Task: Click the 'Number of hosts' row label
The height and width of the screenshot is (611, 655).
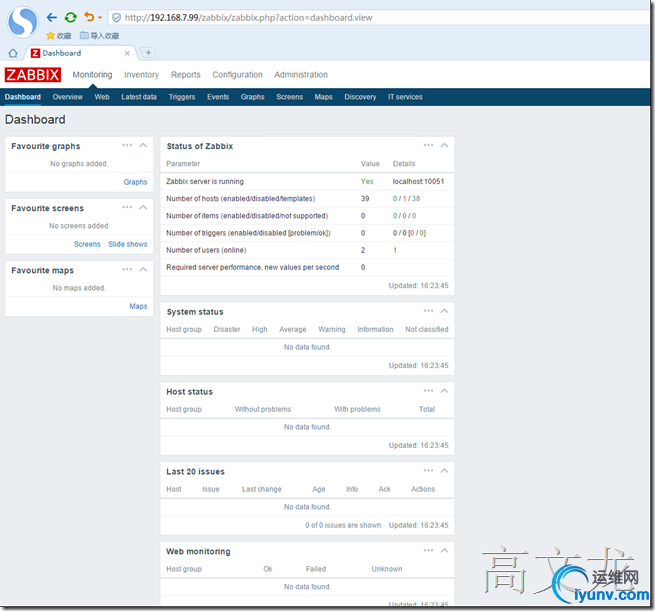Action: pyautogui.click(x=241, y=198)
